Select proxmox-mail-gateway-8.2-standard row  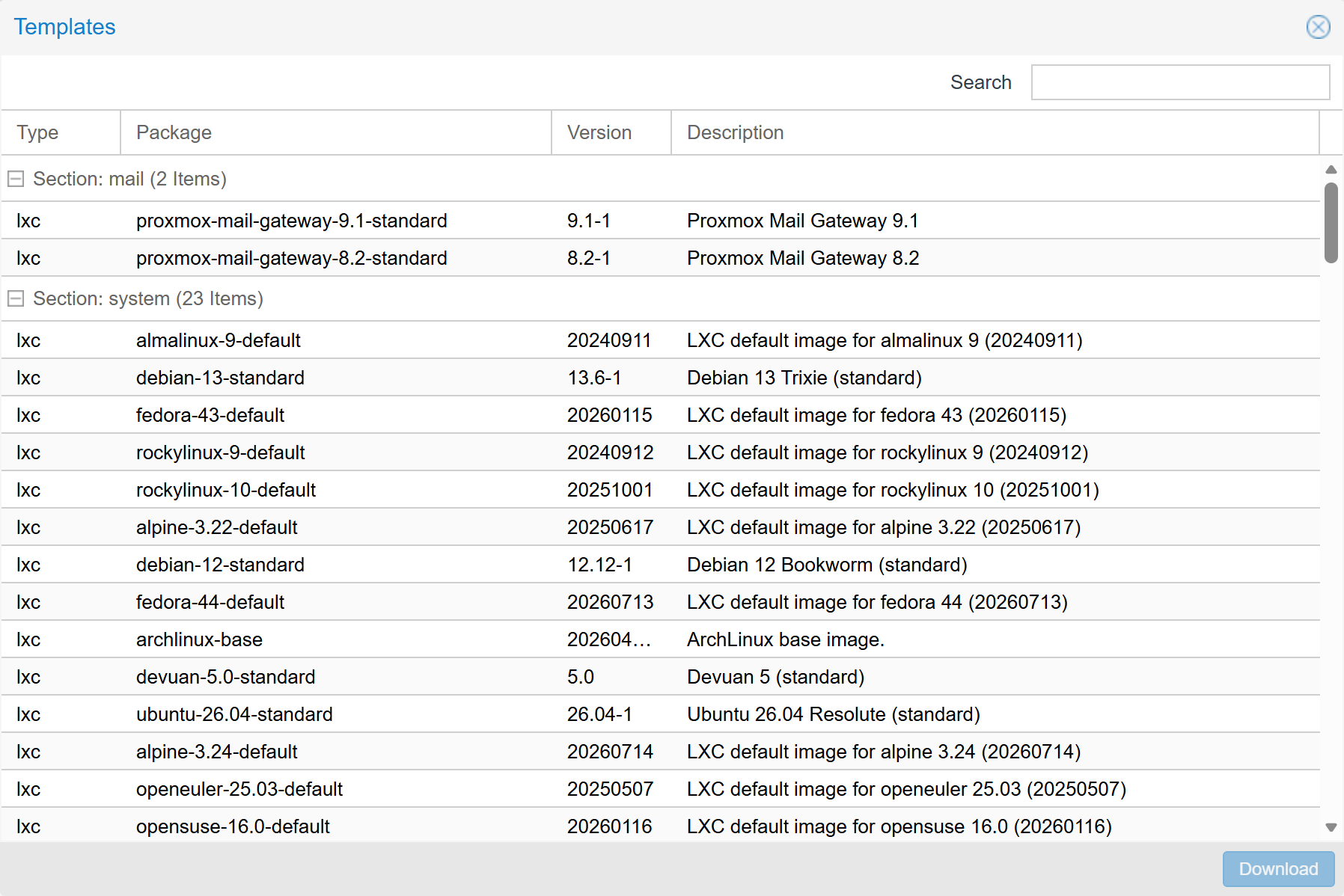[x=660, y=258]
